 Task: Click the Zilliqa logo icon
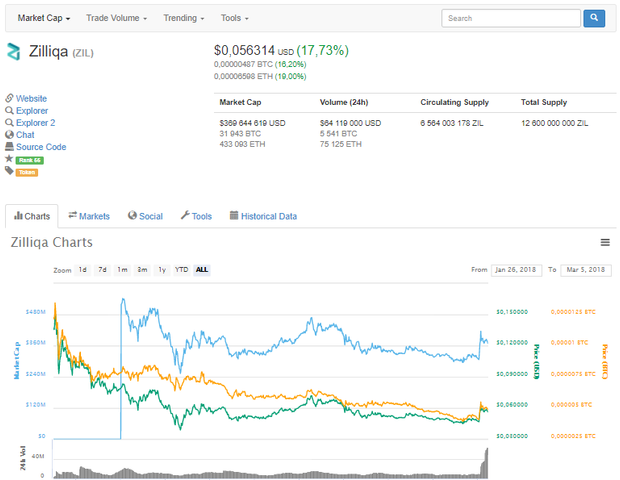pos(13,51)
